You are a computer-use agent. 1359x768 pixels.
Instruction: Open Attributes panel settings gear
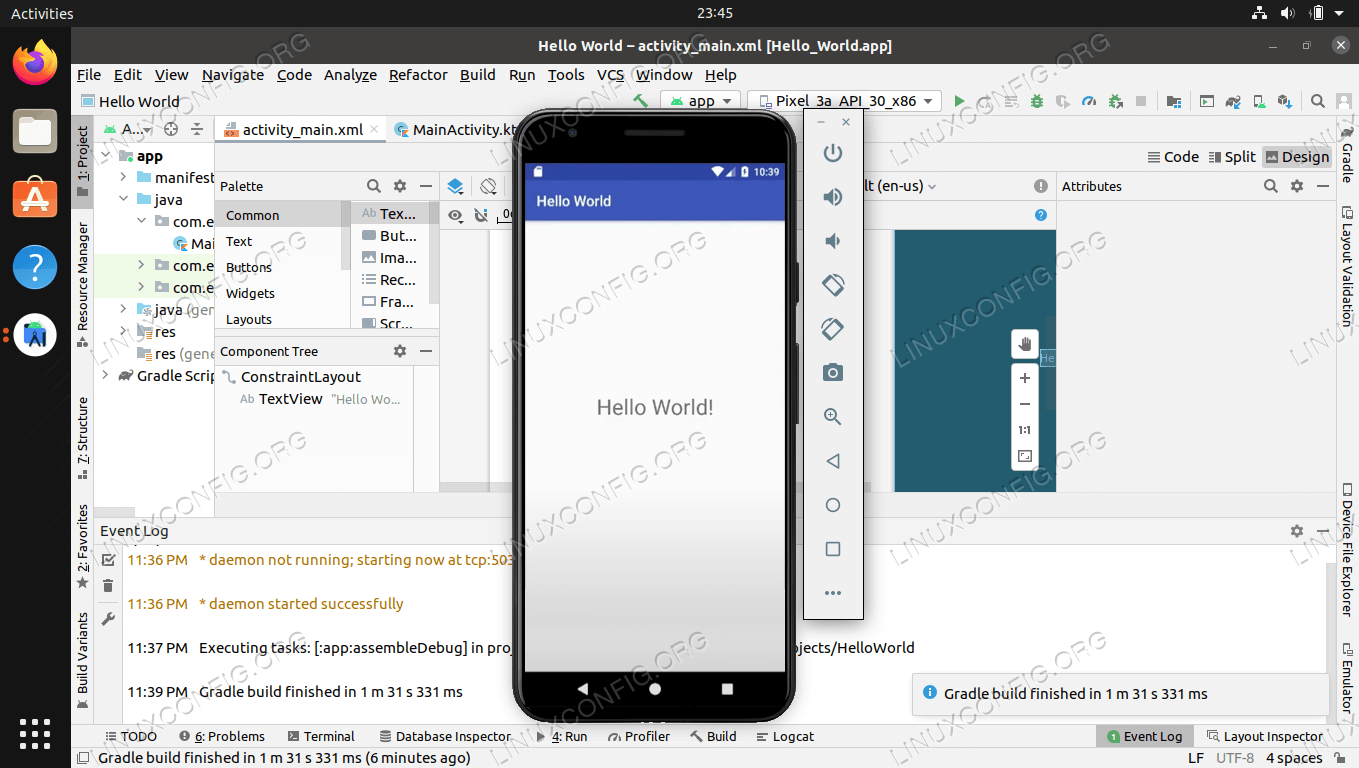[1297, 186]
